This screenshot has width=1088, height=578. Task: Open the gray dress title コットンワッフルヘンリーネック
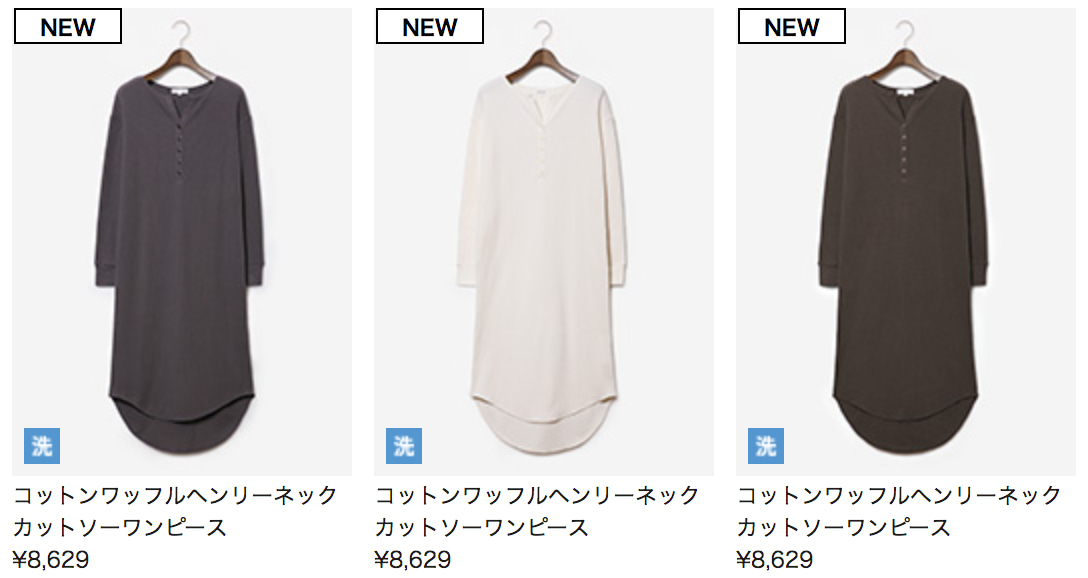click(x=176, y=495)
